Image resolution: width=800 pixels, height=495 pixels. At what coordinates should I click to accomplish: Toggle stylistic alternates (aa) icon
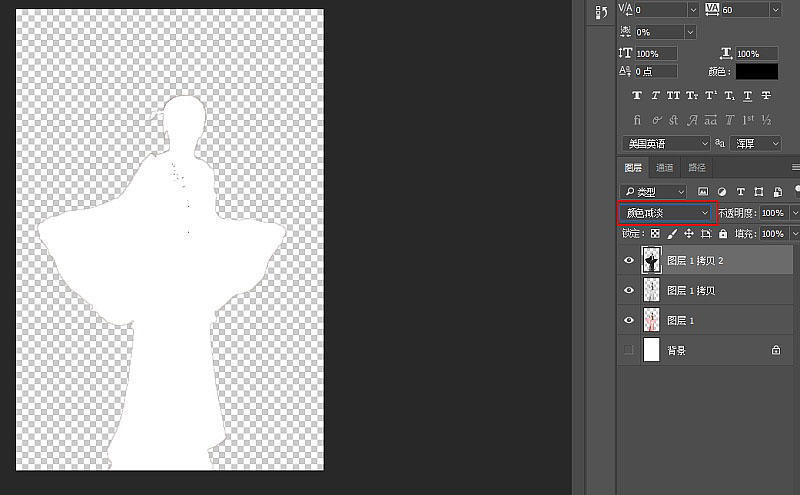click(x=711, y=120)
